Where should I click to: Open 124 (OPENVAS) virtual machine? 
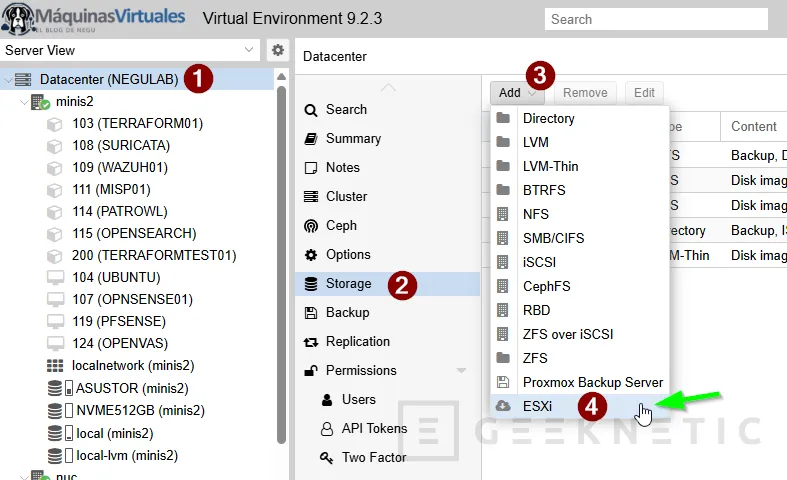(120, 343)
